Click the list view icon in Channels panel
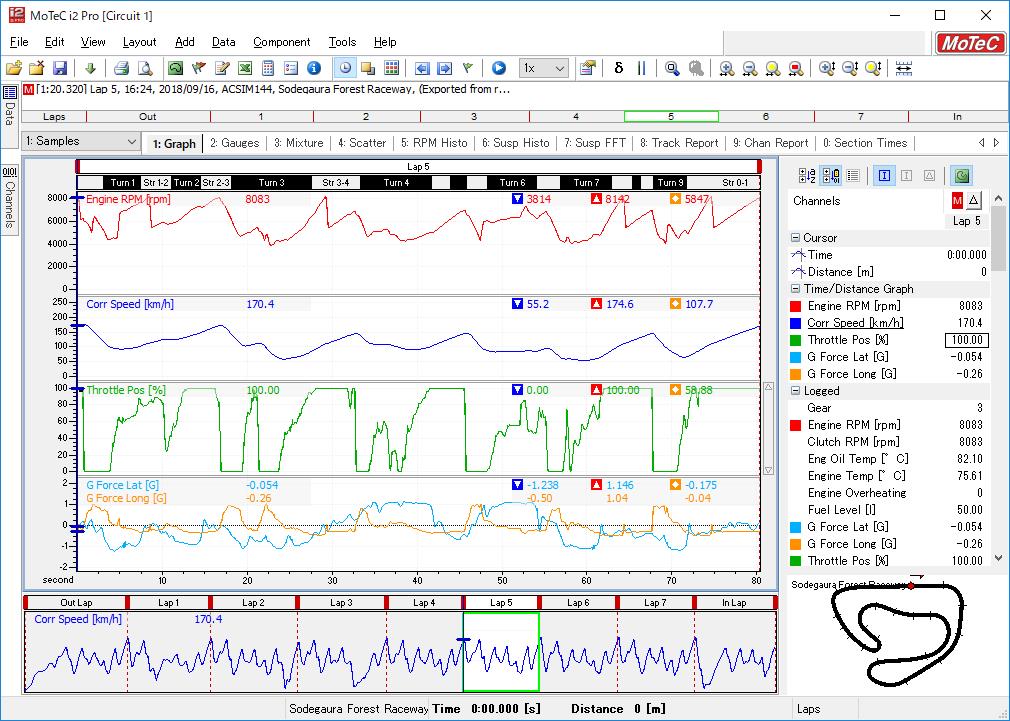Viewport: 1010px width, 721px height. pos(853,175)
